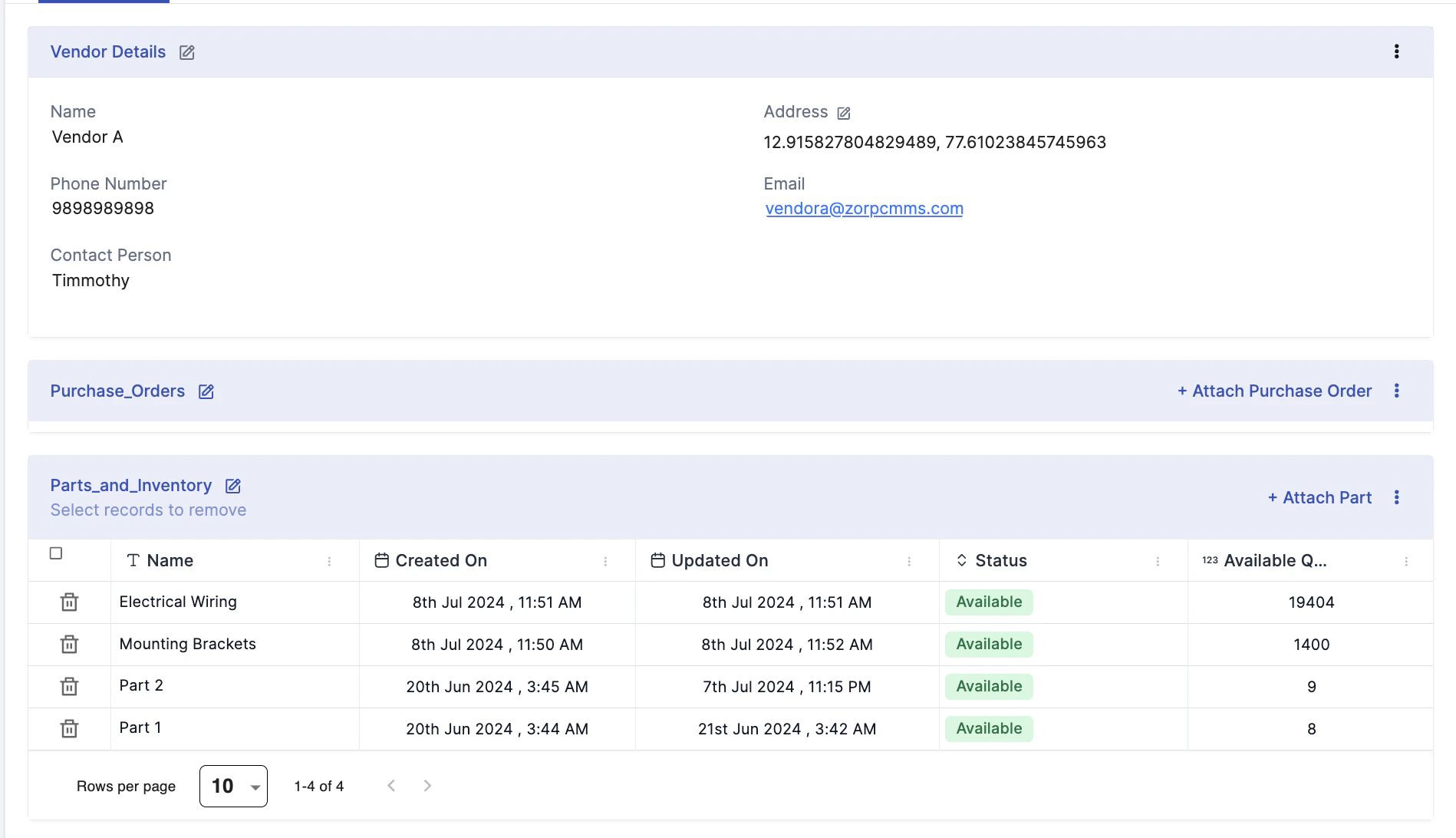Delete the Electrical Wiring row
This screenshot has height=838, width=1456.
pyautogui.click(x=69, y=602)
